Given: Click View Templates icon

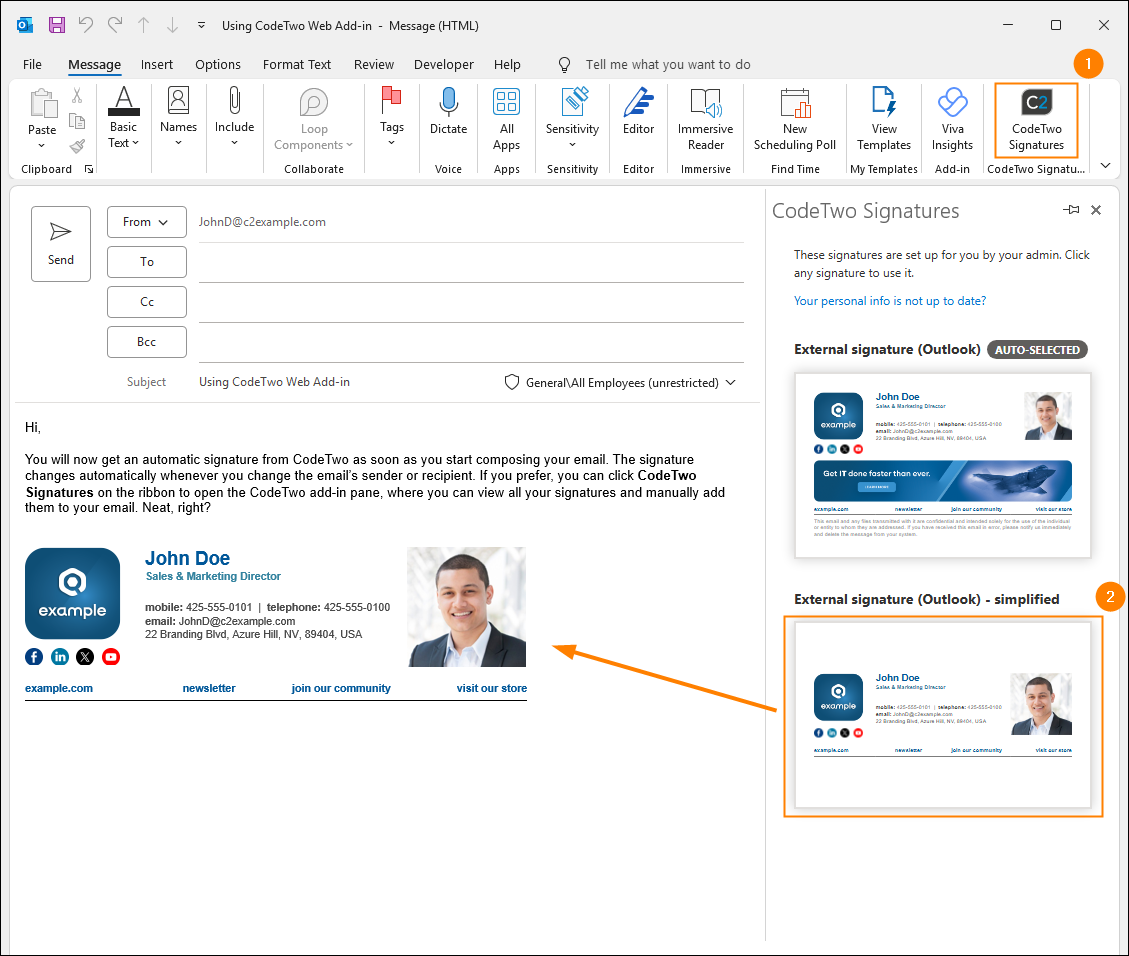Looking at the screenshot, I should [x=884, y=102].
